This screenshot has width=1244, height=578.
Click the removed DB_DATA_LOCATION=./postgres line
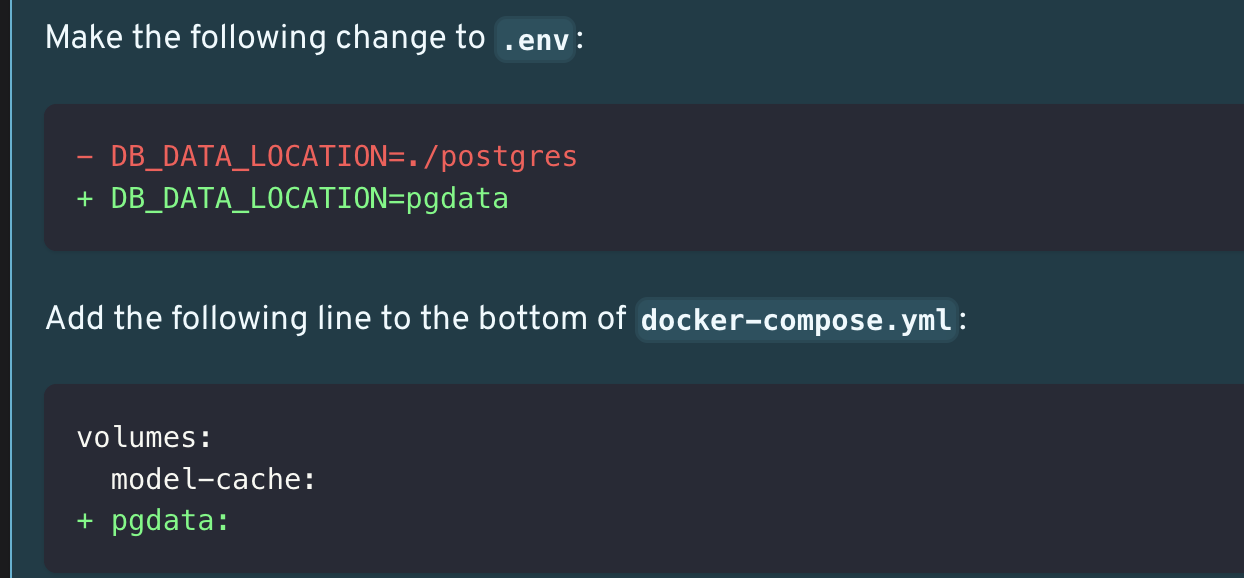click(x=327, y=156)
